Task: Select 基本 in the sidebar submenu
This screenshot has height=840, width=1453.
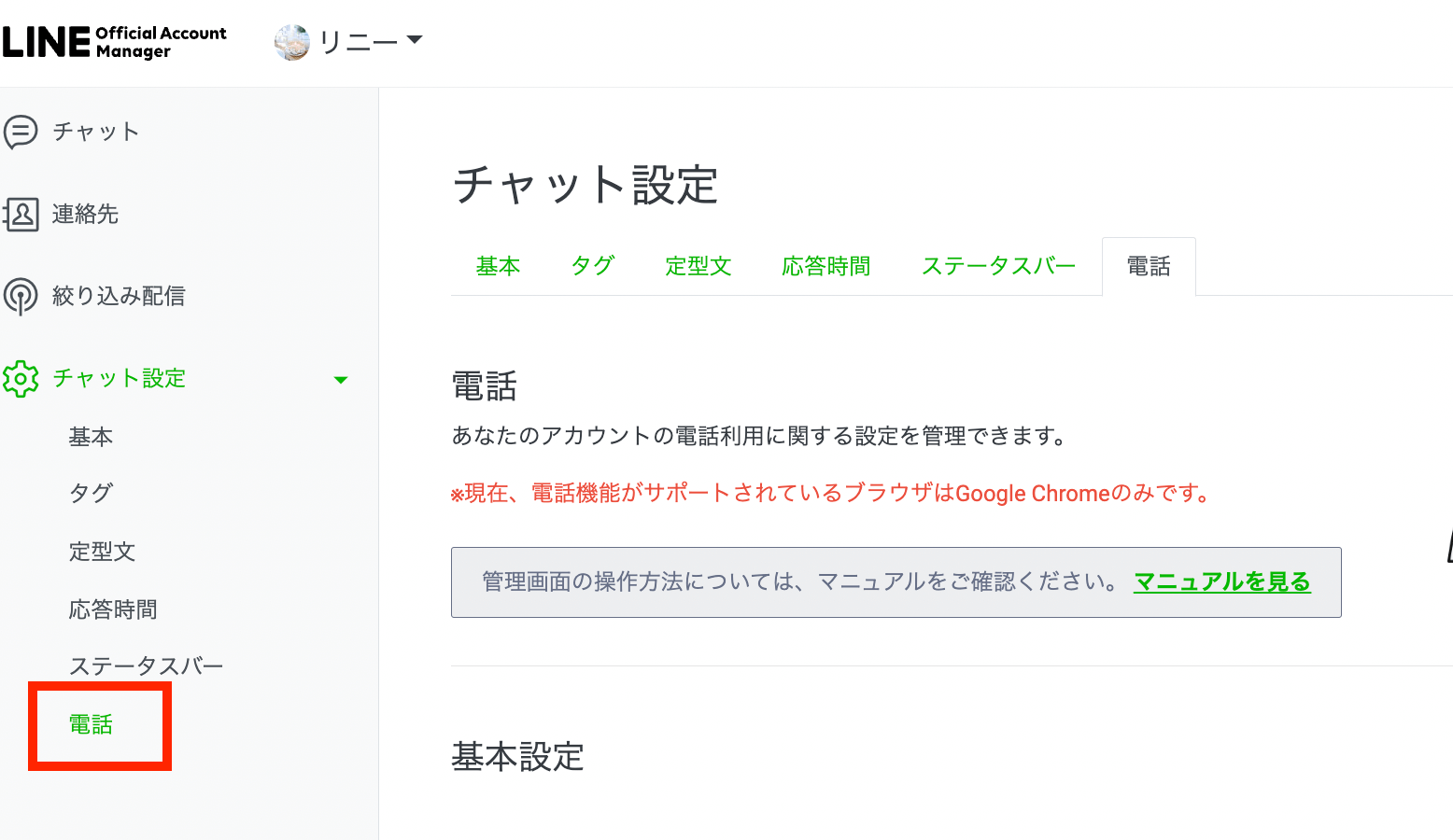Action: click(91, 437)
